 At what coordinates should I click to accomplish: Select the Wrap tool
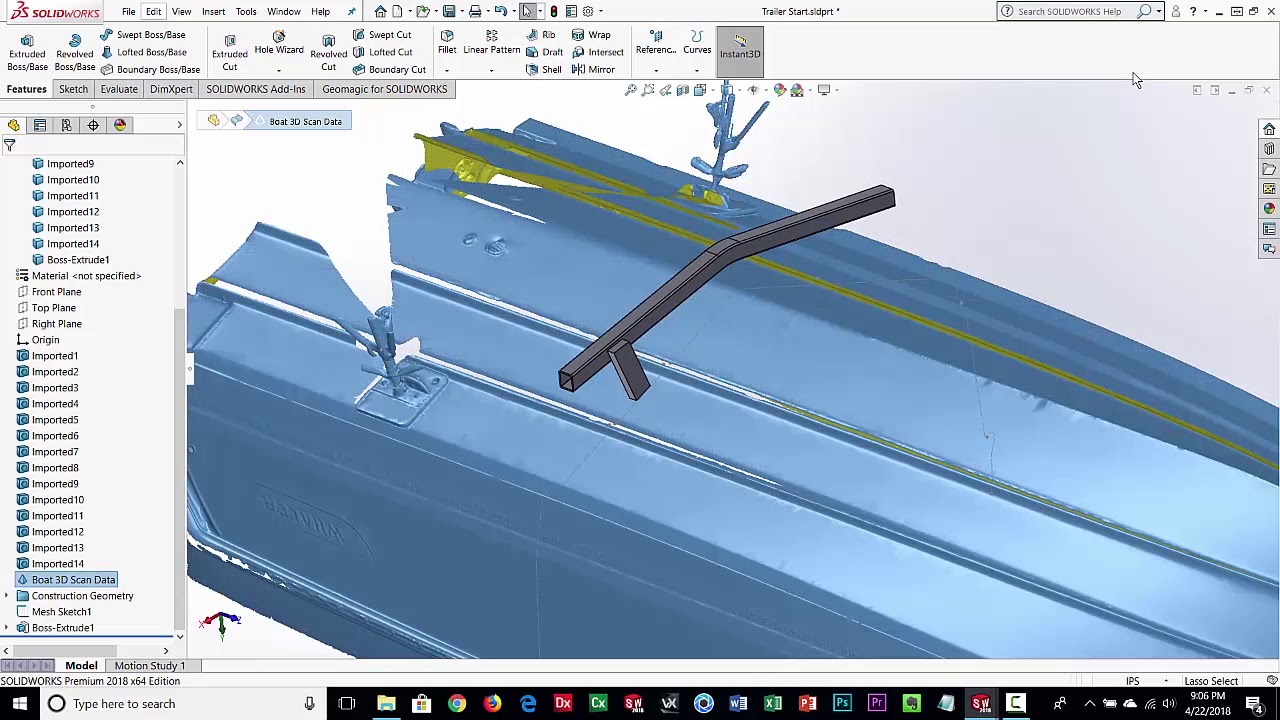click(x=591, y=35)
